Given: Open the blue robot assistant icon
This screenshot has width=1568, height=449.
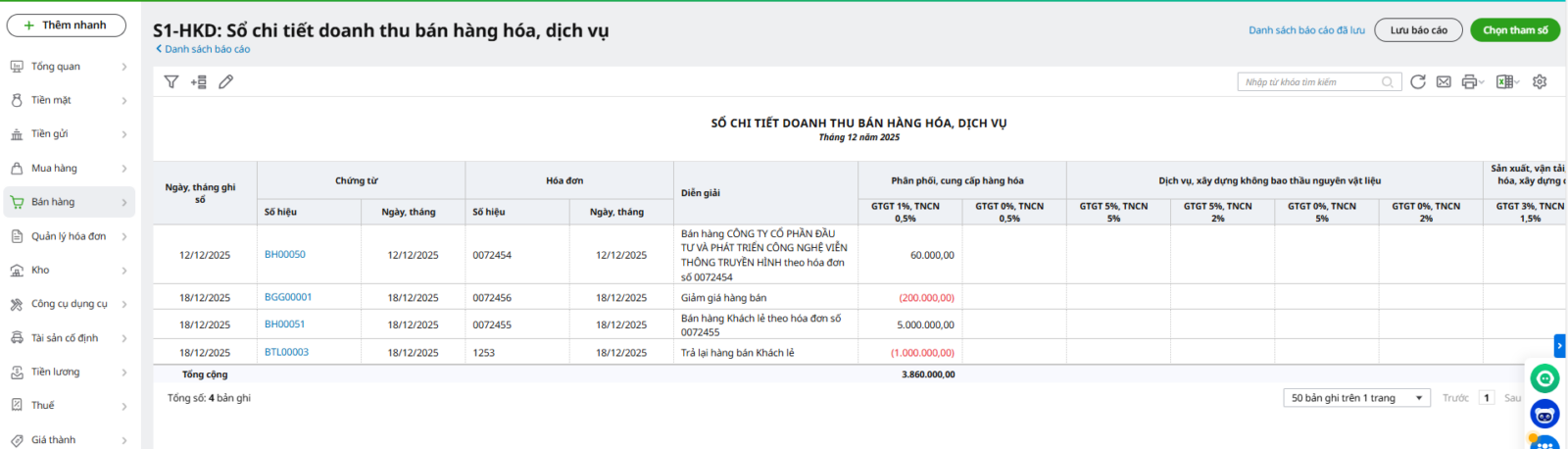Looking at the screenshot, I should coord(1544,415).
